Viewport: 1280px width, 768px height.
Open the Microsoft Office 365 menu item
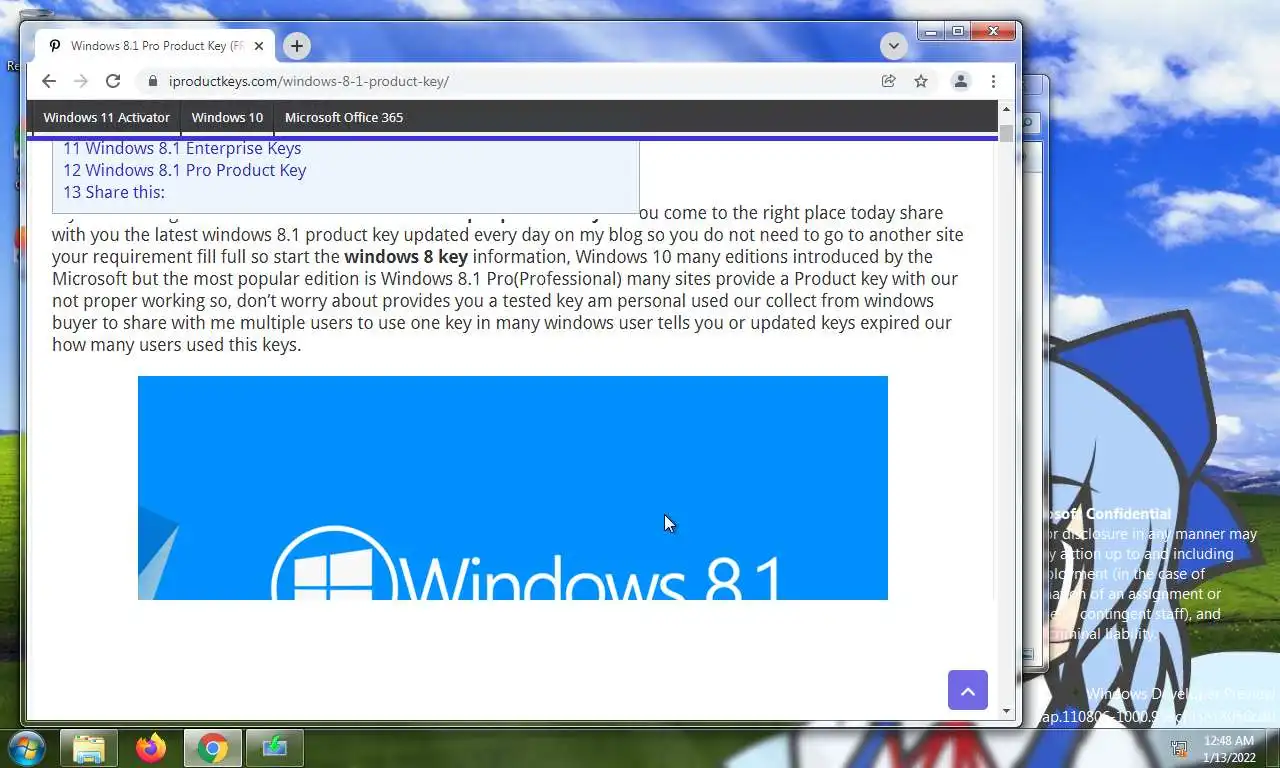pos(344,117)
